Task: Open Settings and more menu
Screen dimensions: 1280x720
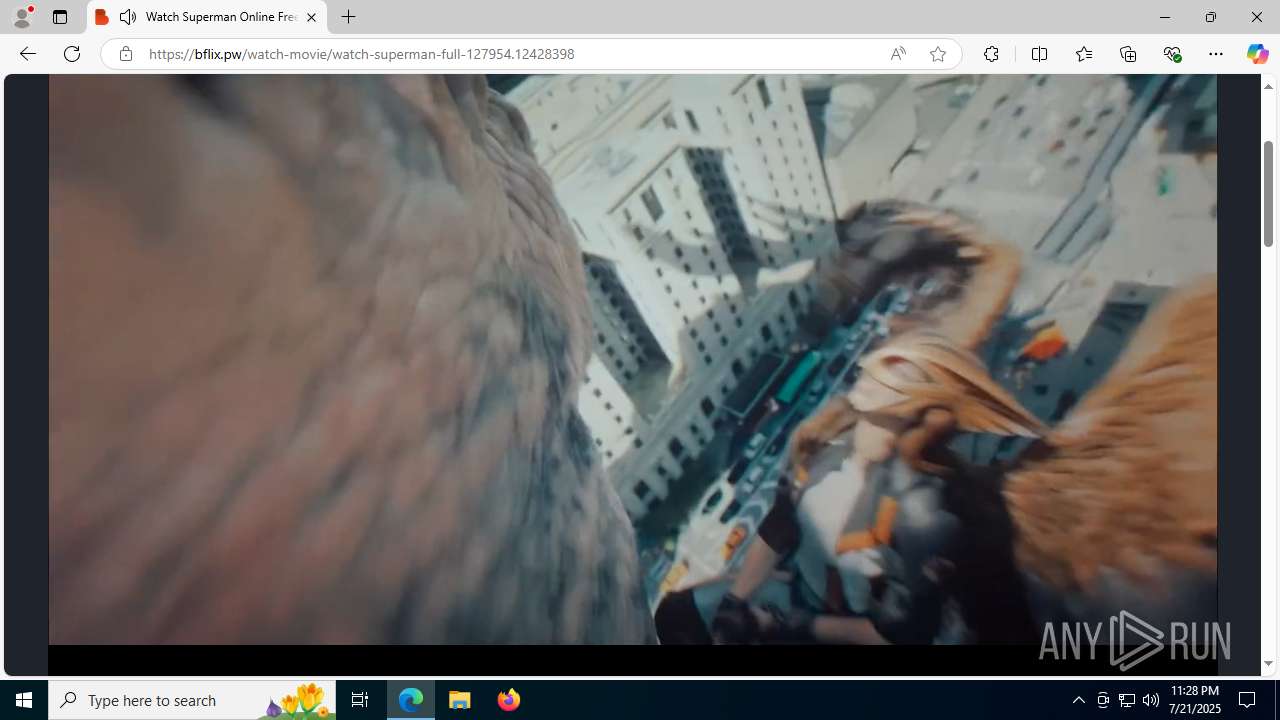Action: click(x=1216, y=54)
